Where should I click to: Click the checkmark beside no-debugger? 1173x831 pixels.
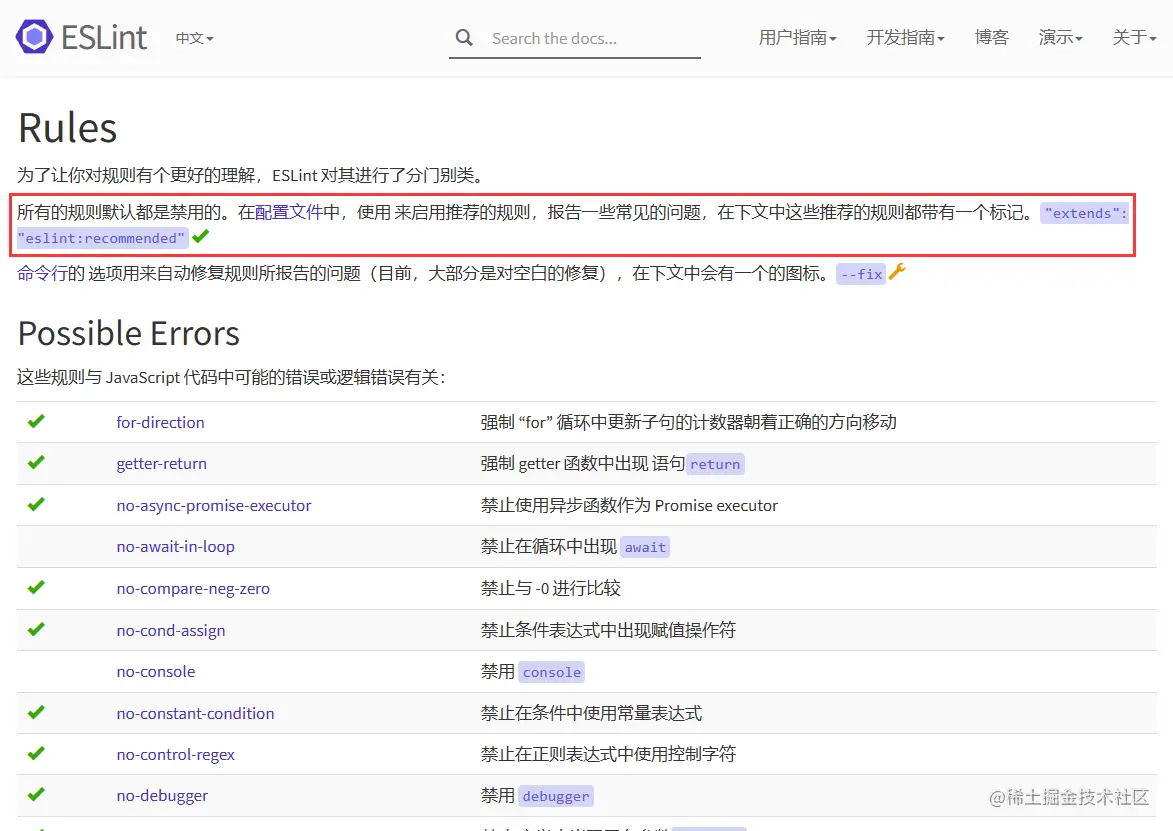(x=36, y=794)
